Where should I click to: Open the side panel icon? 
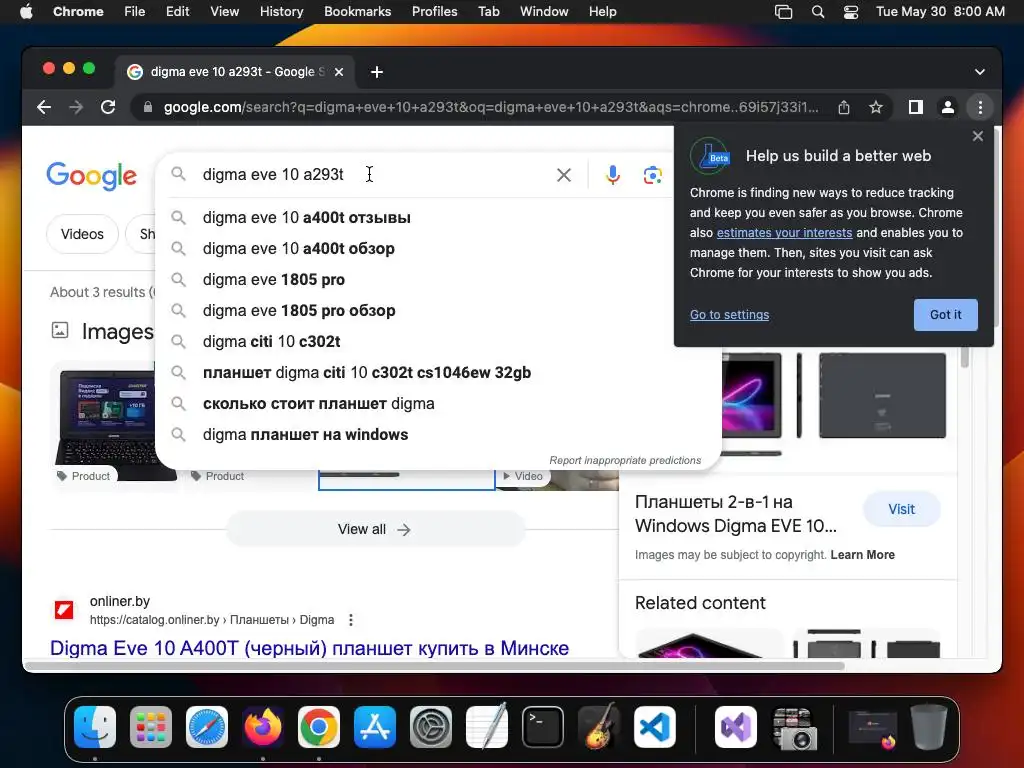coord(916,107)
